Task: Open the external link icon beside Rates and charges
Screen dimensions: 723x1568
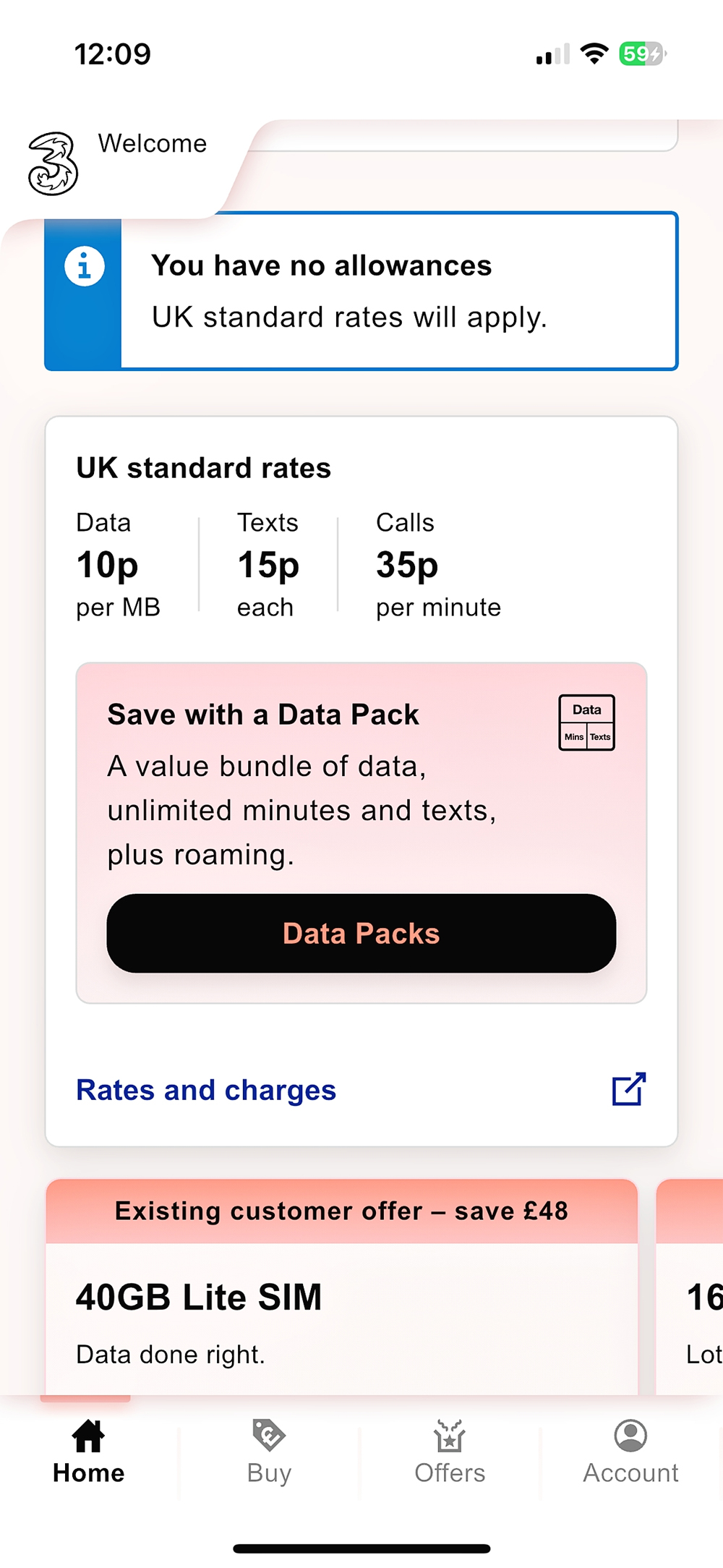Action: click(x=628, y=1089)
